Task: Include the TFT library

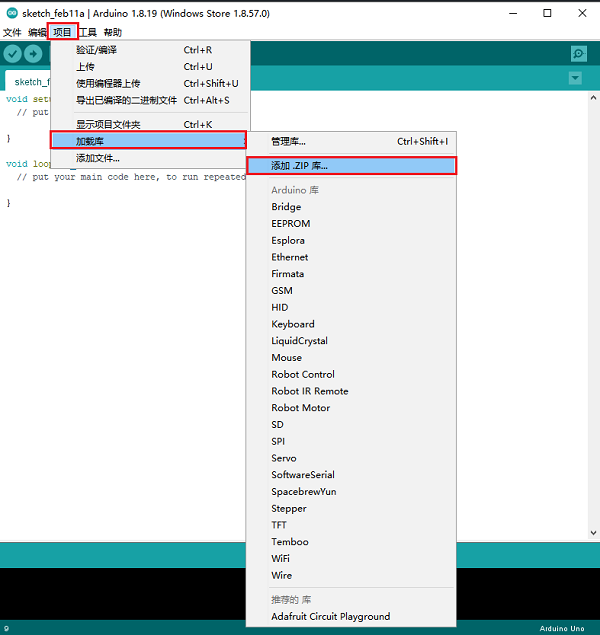Action: point(351,525)
